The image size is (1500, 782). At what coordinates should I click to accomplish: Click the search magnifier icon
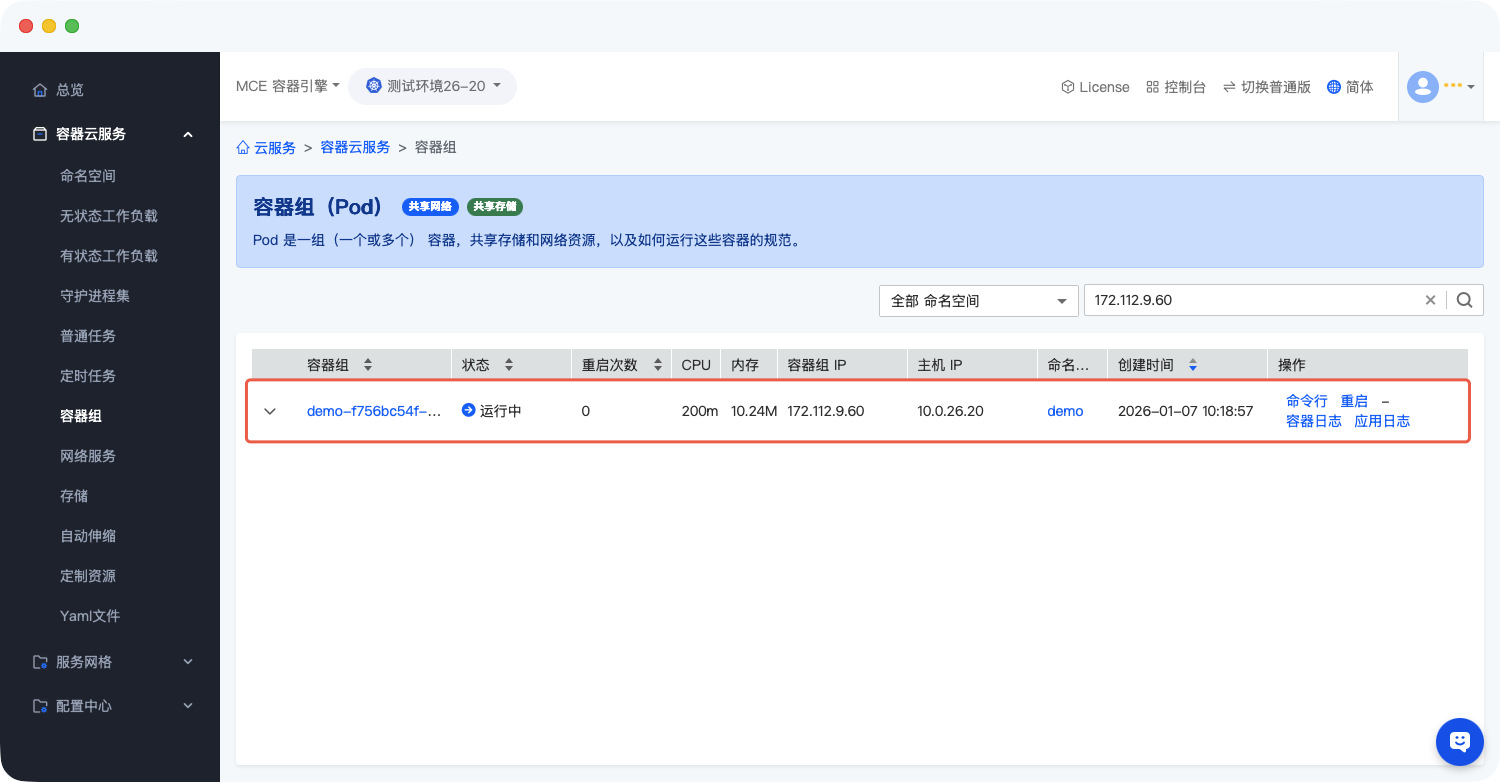[x=1464, y=300]
